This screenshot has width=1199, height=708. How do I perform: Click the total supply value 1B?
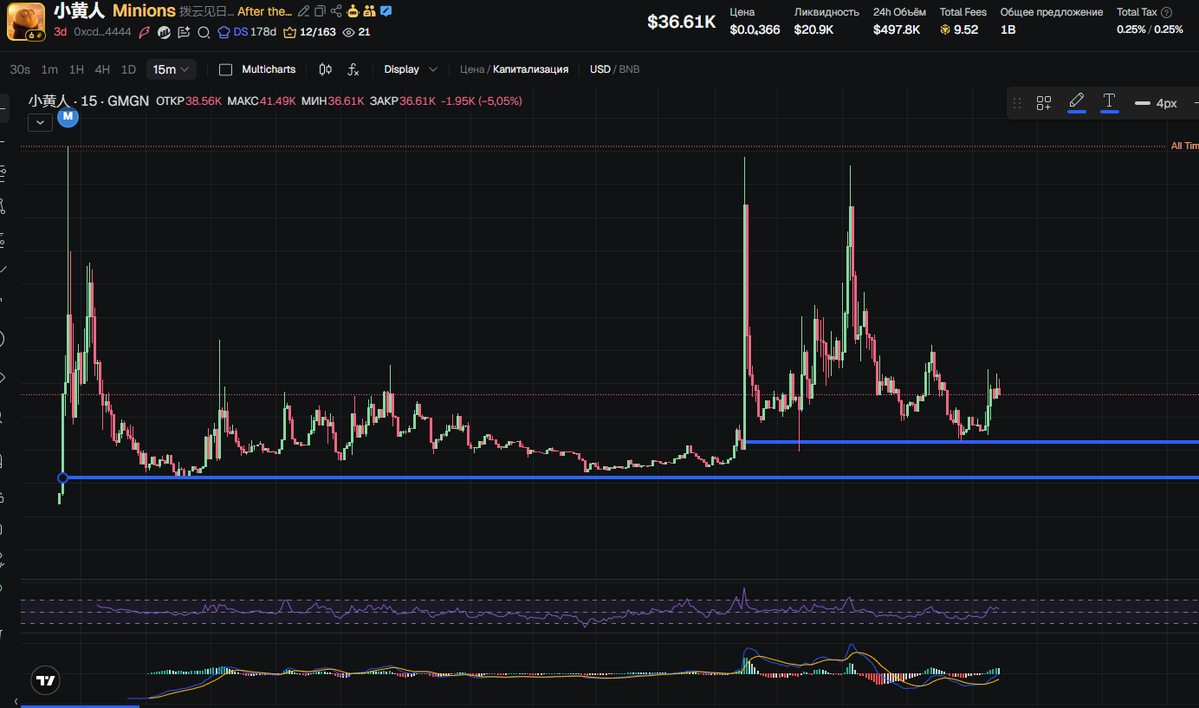(x=1008, y=30)
